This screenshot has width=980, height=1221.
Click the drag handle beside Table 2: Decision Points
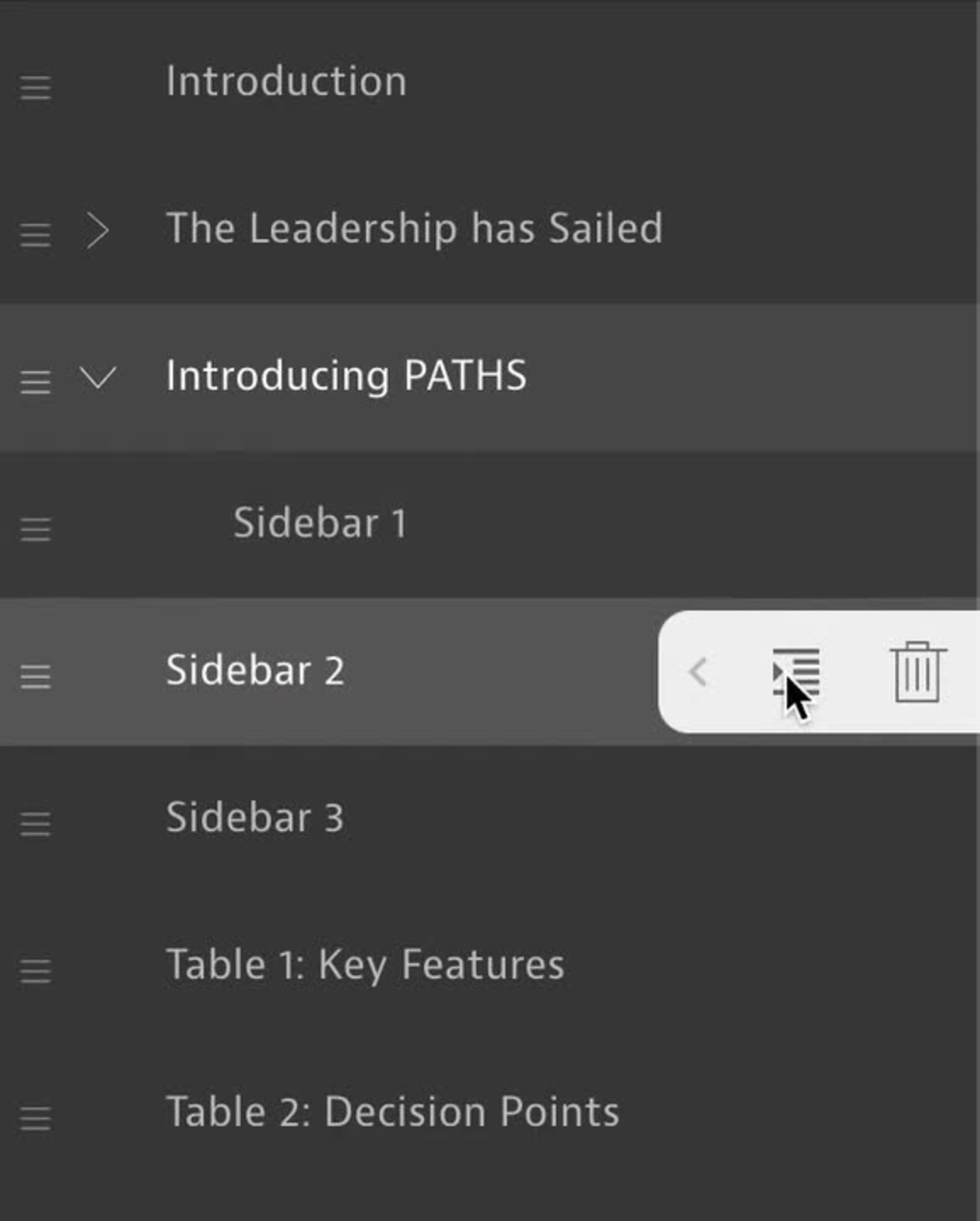[35, 1118]
